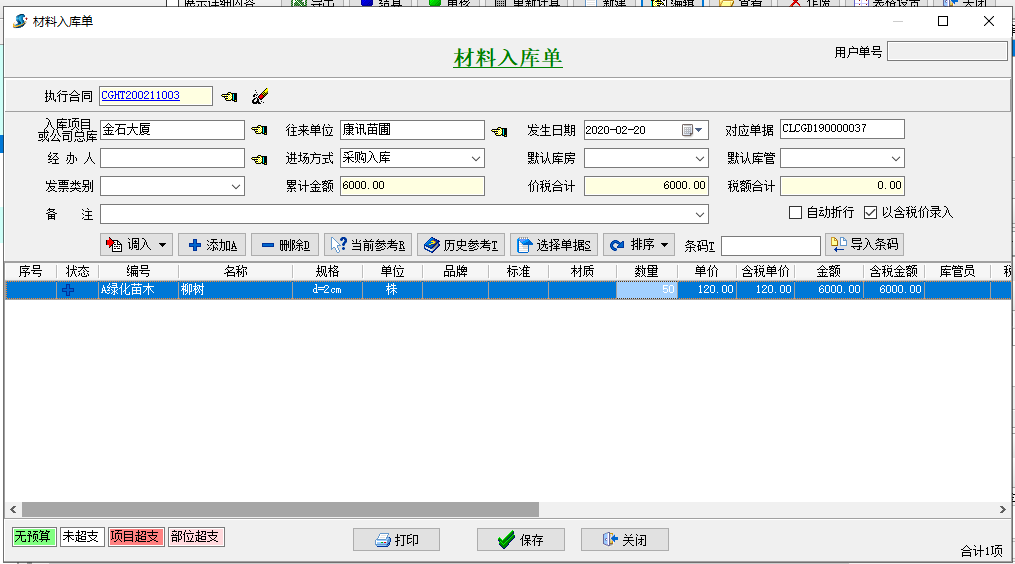Screen dimensions: 1015x564
Task: Click 导入条码 import barcode button
Action: click(x=864, y=245)
